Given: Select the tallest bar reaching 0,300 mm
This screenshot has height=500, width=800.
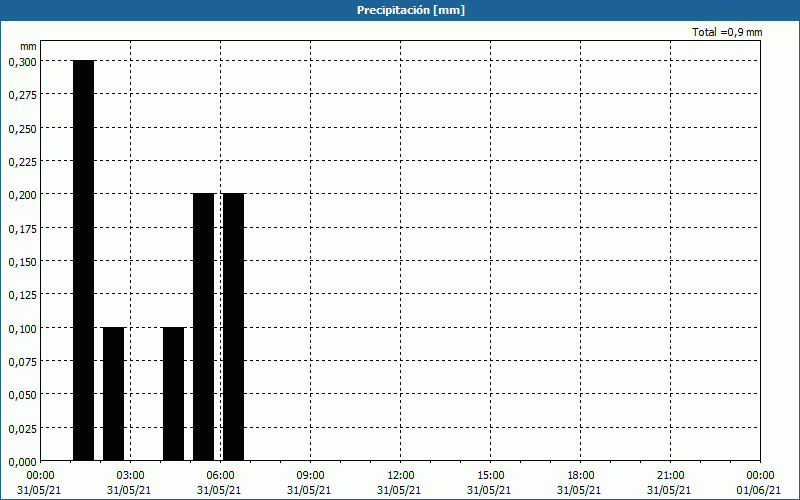Looking at the screenshot, I should pos(83,261).
